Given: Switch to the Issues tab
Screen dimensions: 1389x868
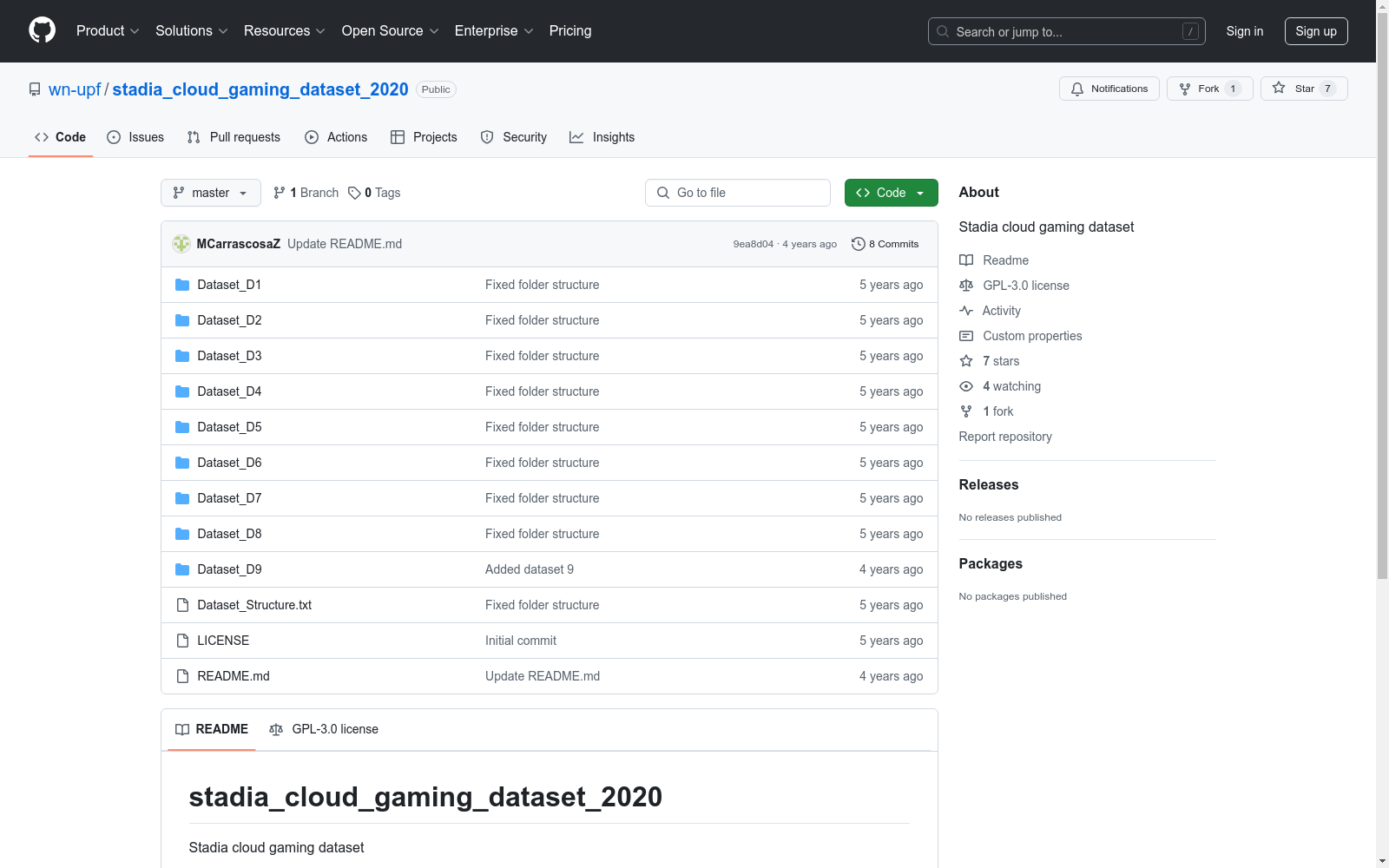Looking at the screenshot, I should click(135, 137).
